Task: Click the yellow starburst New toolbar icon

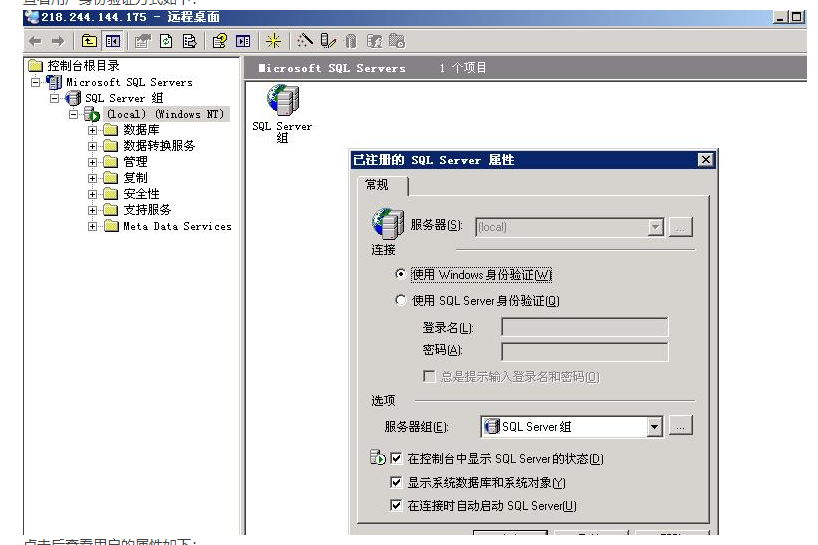Action: 273,41
